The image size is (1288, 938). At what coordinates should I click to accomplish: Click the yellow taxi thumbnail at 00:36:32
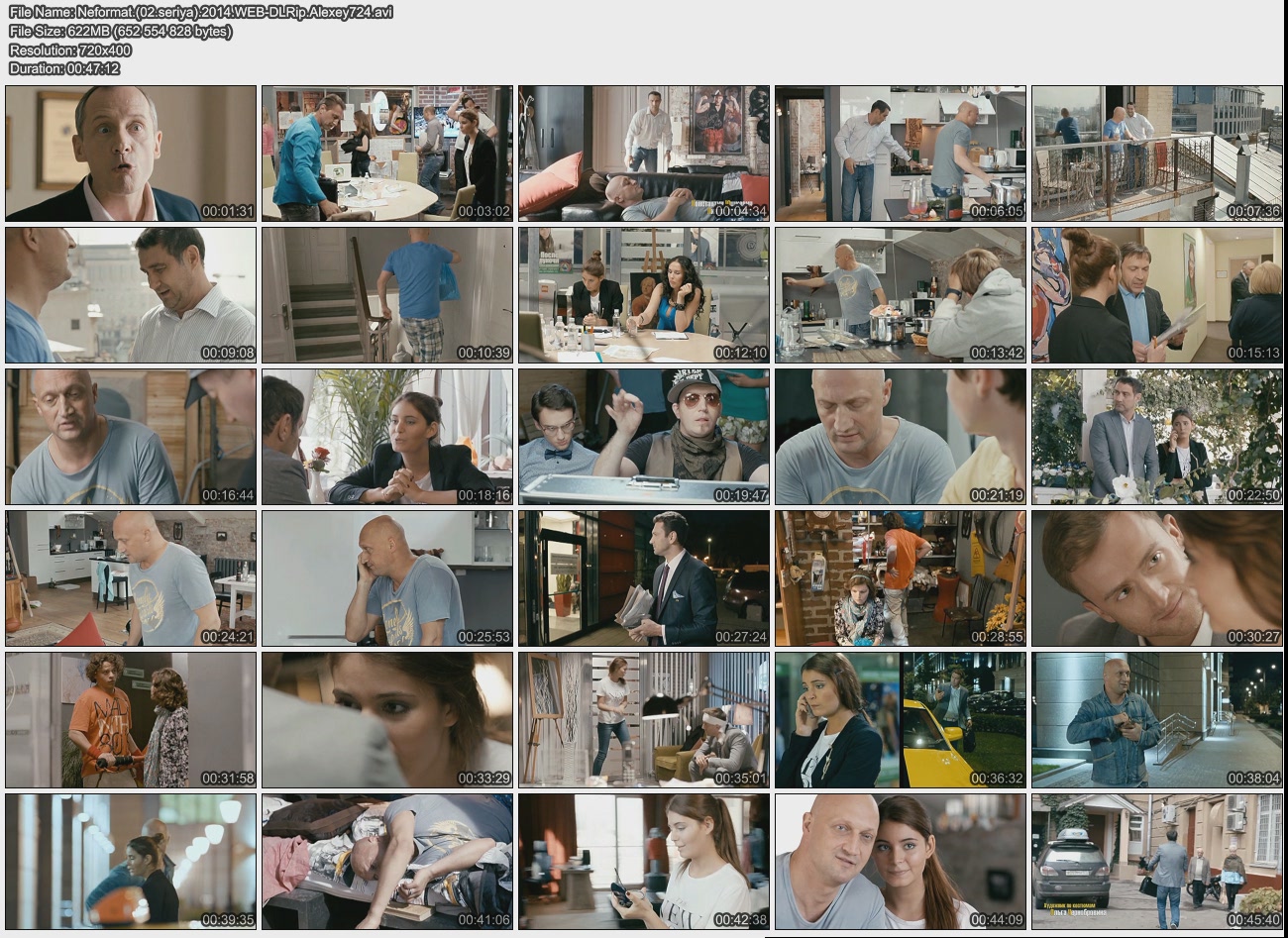point(901,720)
